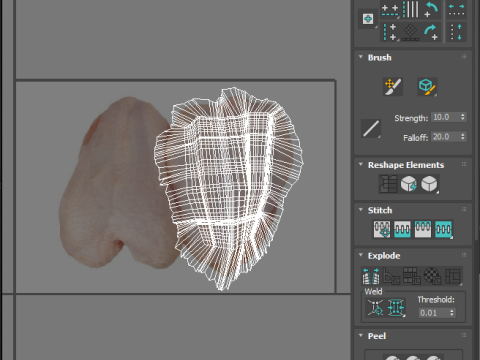This screenshot has height=360, width=480.
Task: Click the Space Horizontally arrows icon
Action: pyautogui.click(x=456, y=9)
